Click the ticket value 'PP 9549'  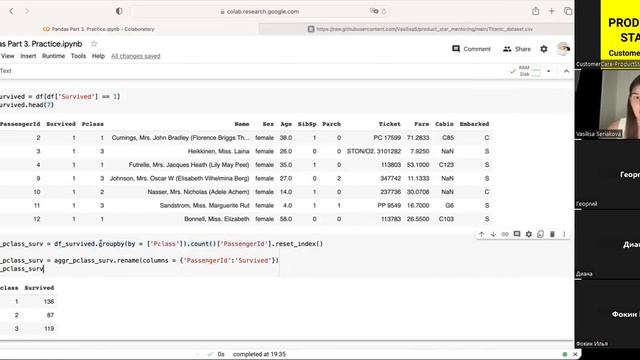[x=389, y=206]
